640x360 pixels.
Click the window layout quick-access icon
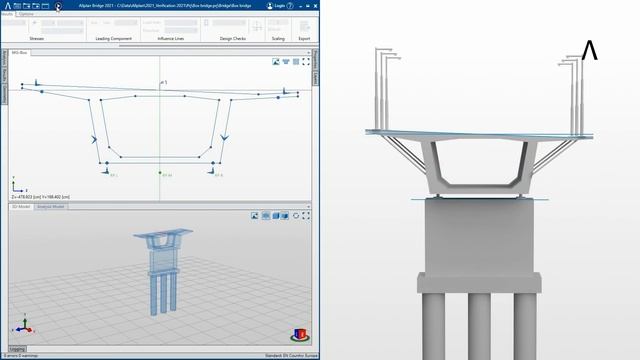(45, 6)
